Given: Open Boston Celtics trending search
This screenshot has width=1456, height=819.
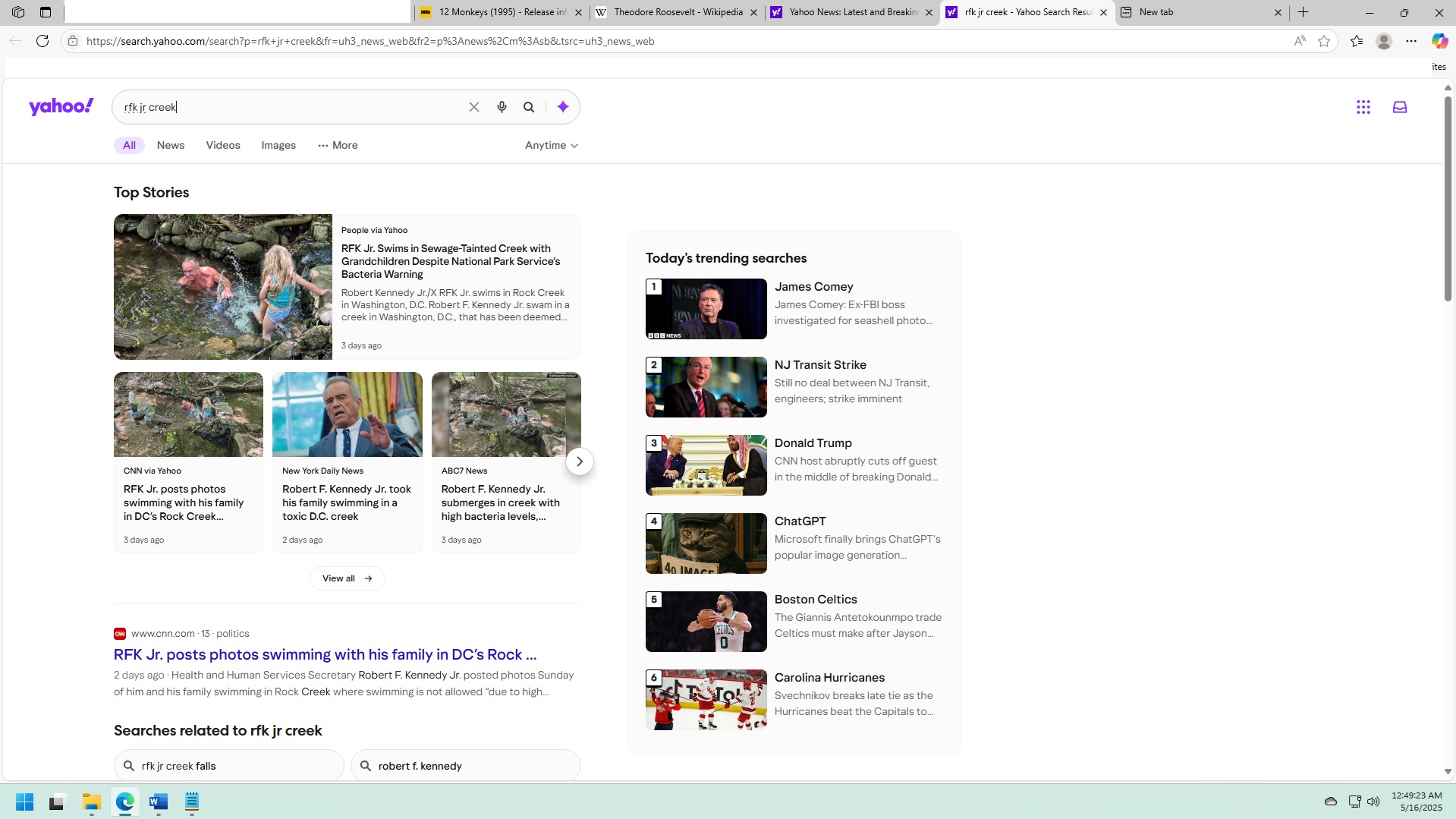Looking at the screenshot, I should pos(794,622).
